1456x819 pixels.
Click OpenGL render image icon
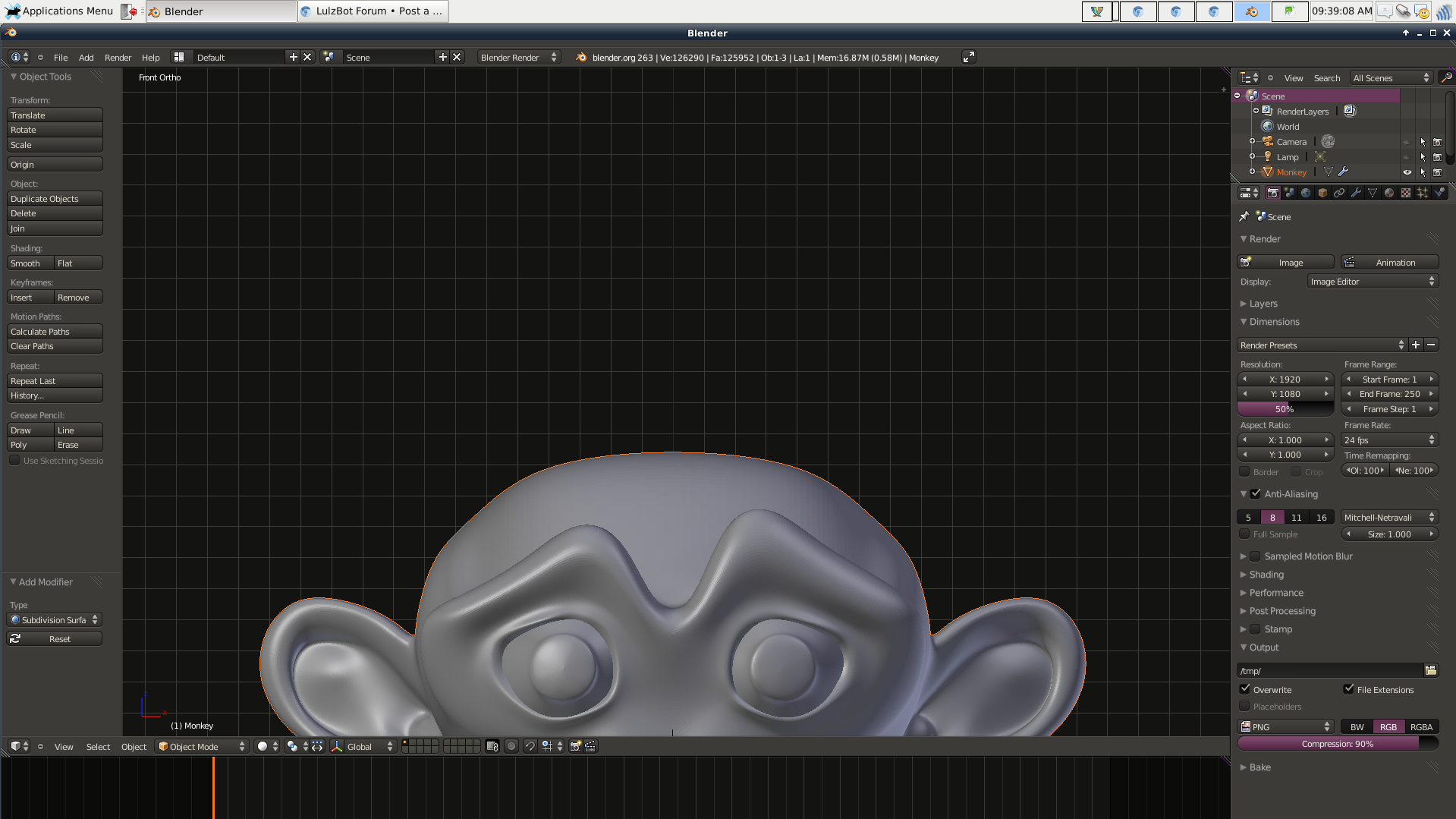[575, 746]
